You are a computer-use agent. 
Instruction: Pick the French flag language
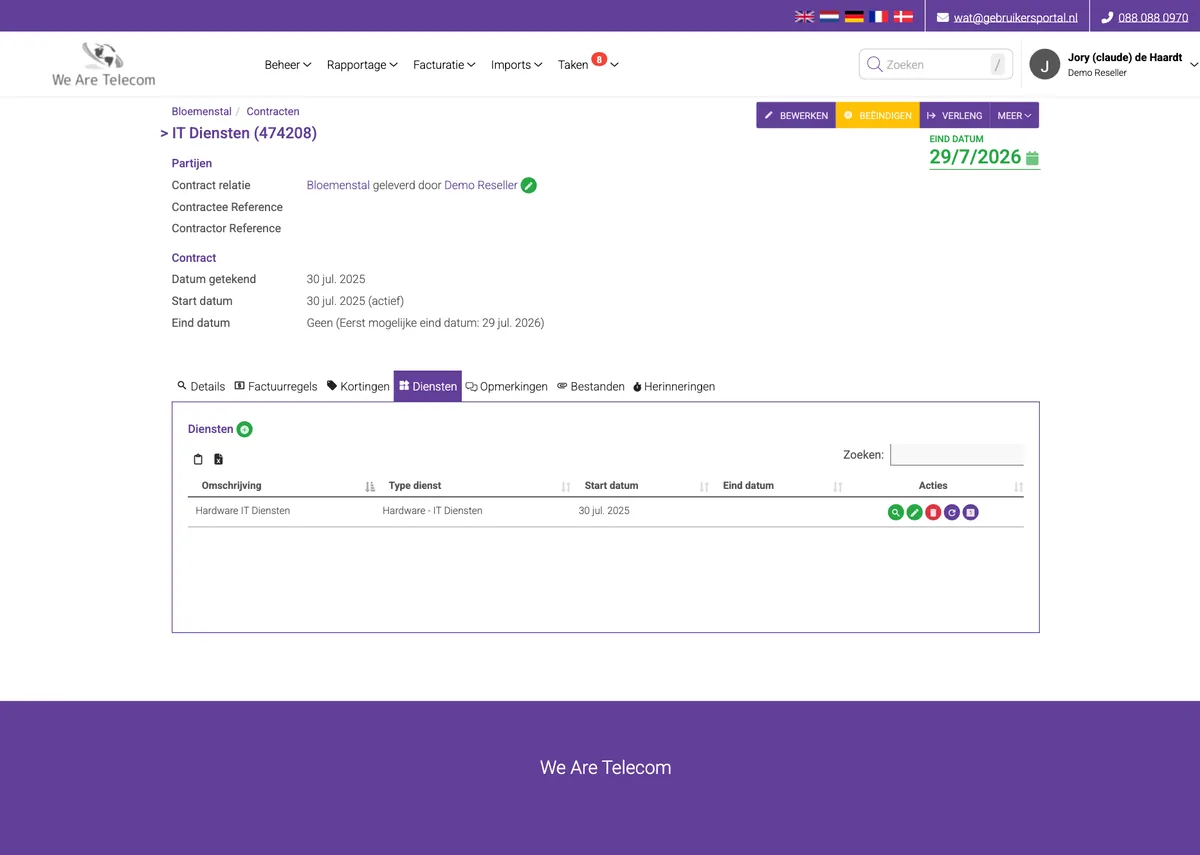[x=879, y=17]
